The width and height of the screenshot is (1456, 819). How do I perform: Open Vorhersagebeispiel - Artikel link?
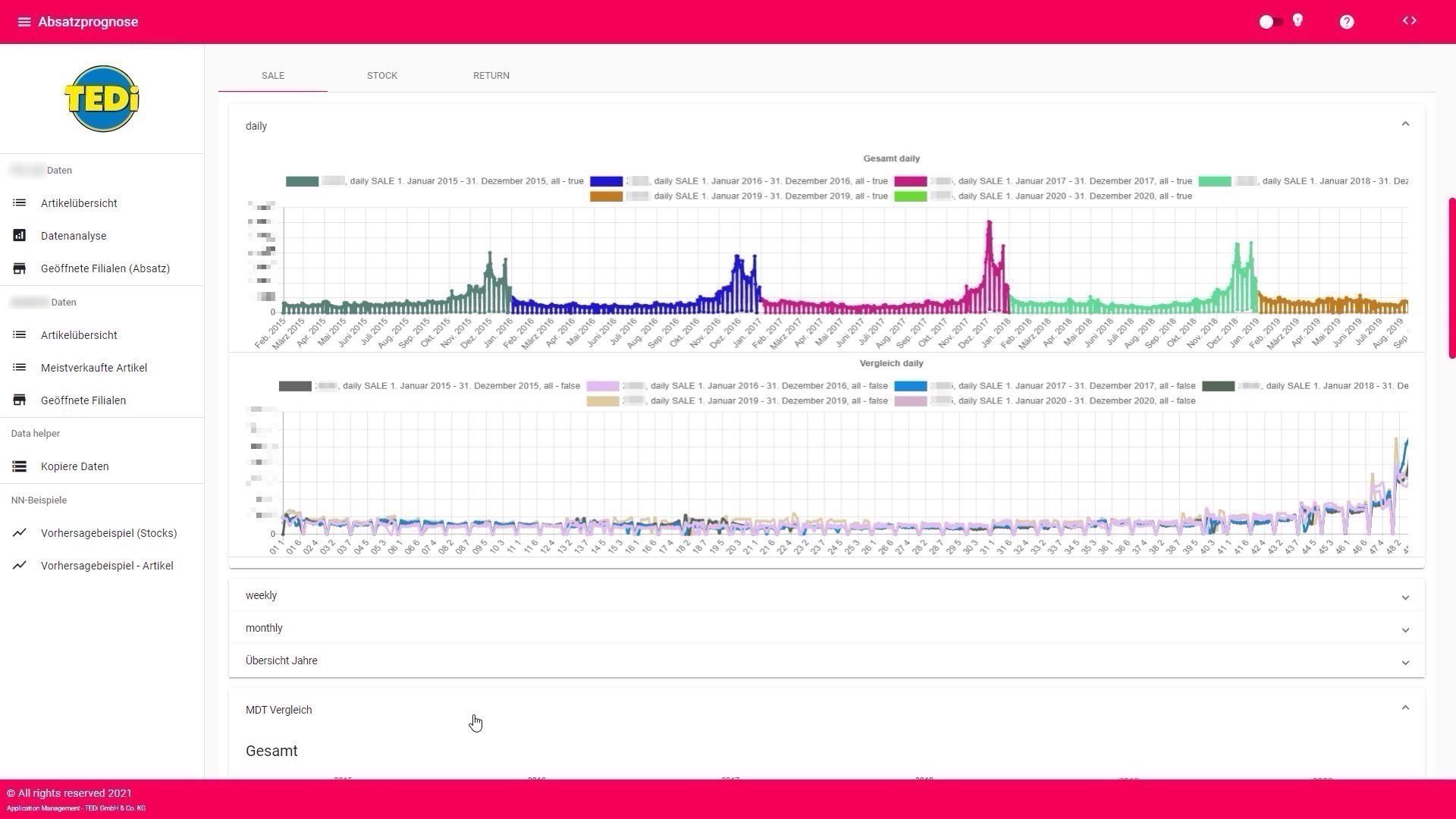107,566
